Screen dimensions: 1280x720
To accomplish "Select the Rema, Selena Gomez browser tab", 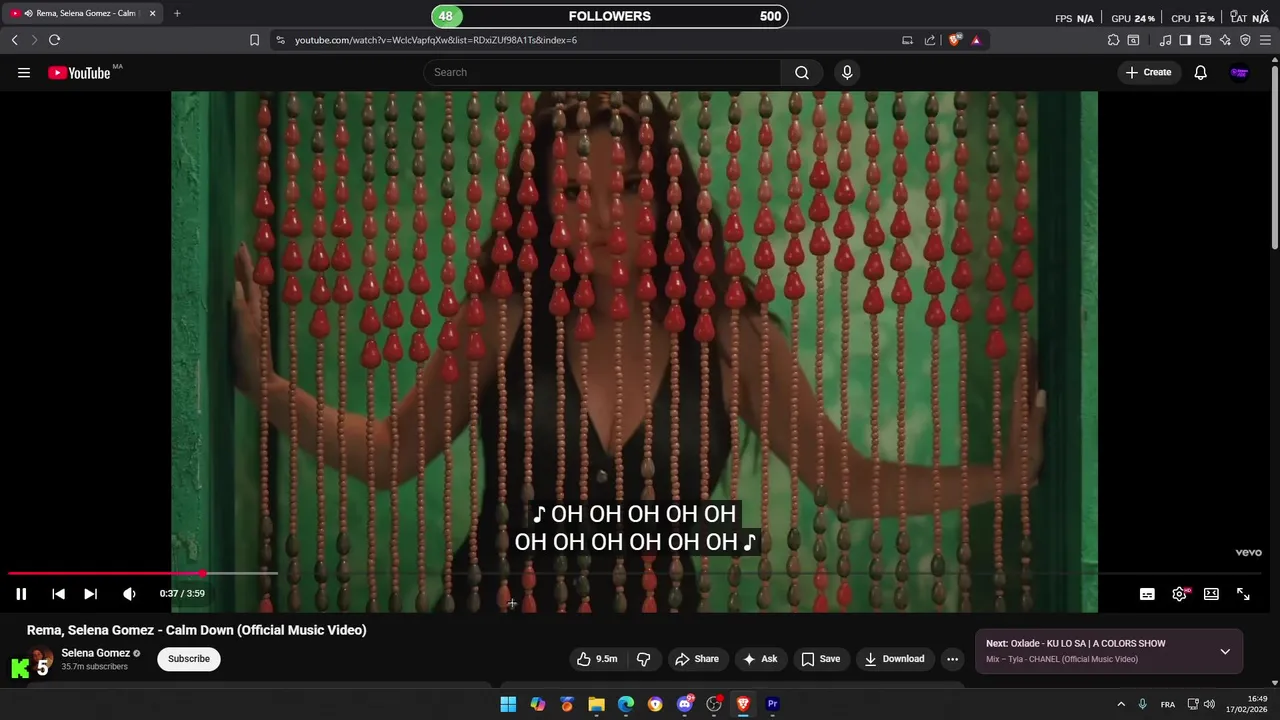I will pyautogui.click(x=84, y=13).
